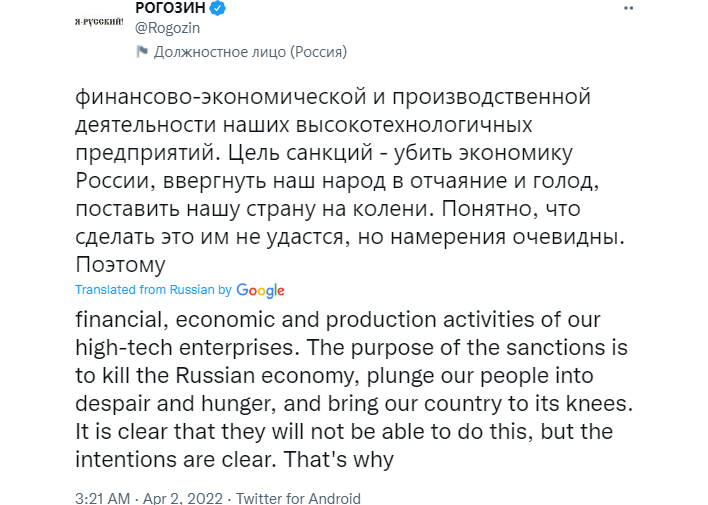Click the Google logo in translation notice
This screenshot has height=505, width=708.
(x=261, y=290)
